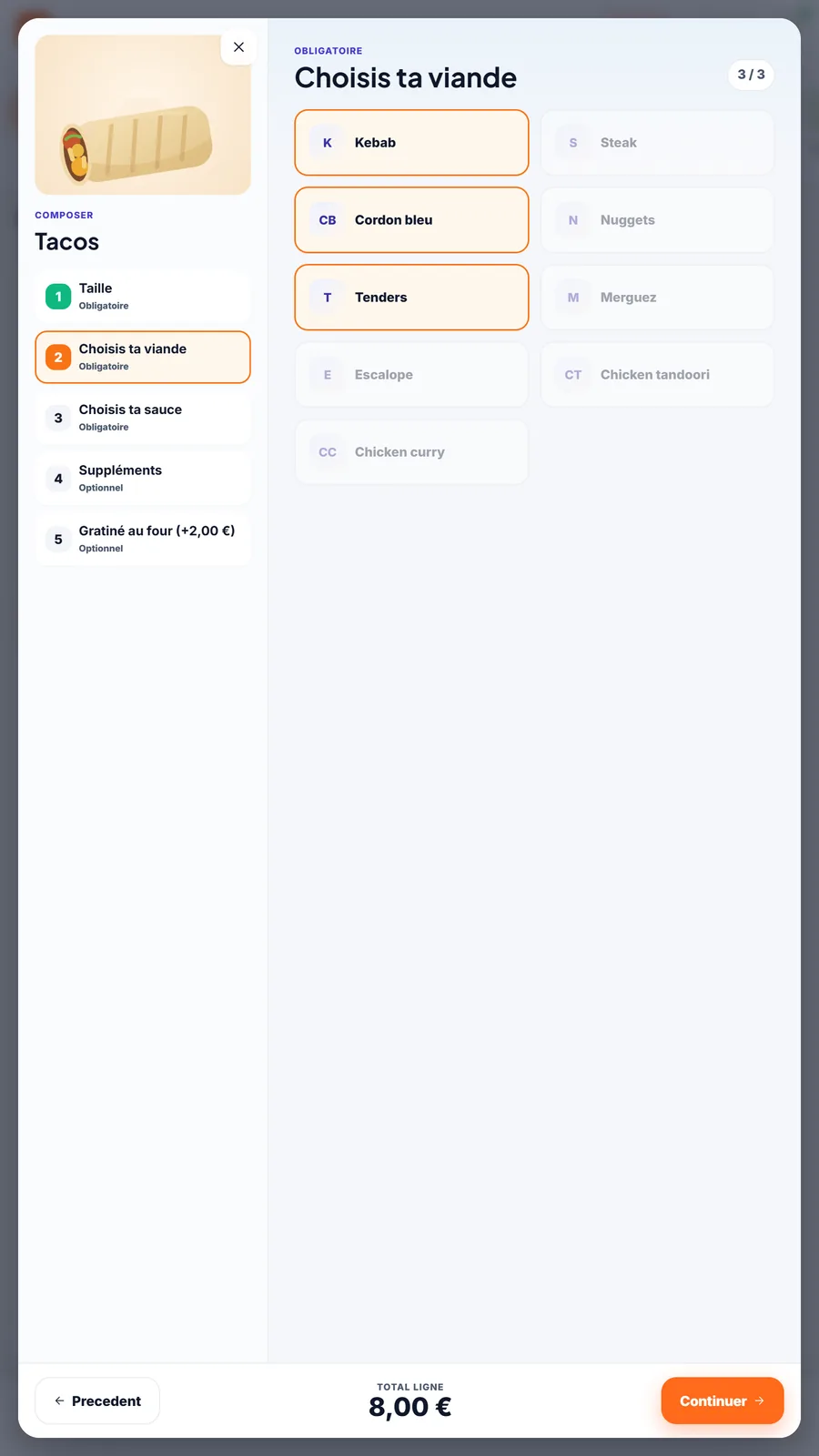819x1456 pixels.
Task: Select Chicken curry meat
Action: 411,452
